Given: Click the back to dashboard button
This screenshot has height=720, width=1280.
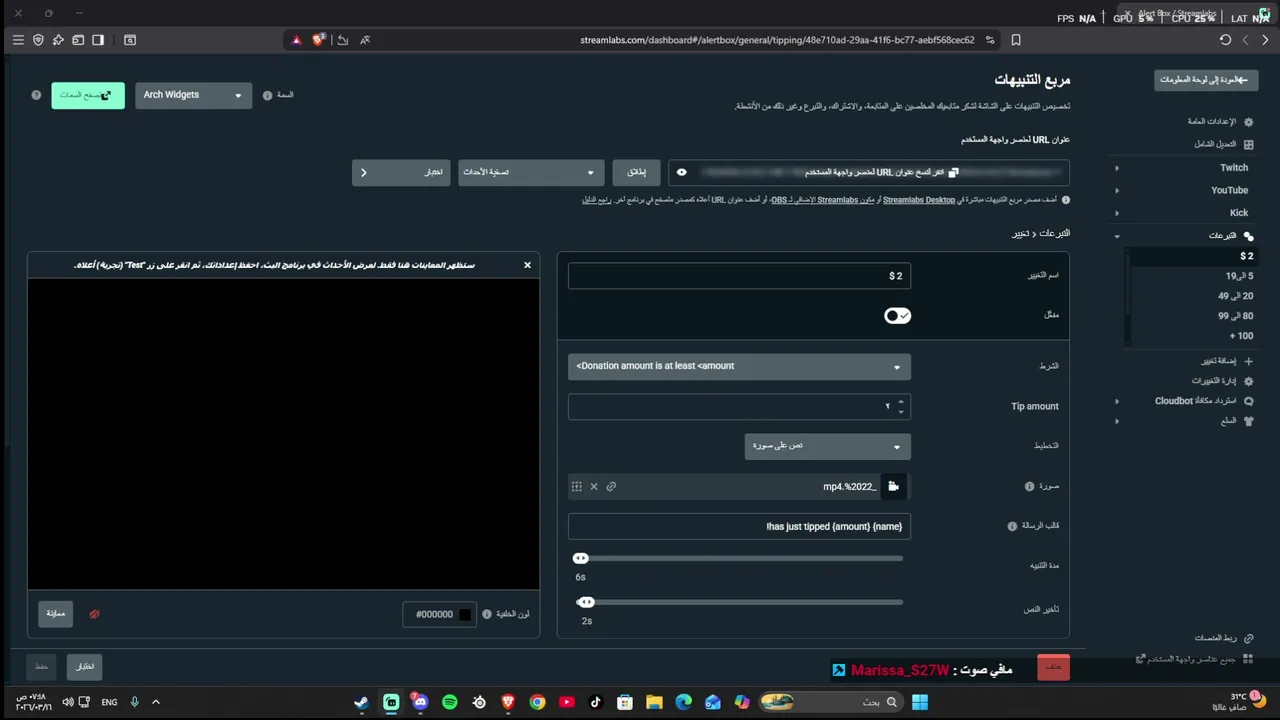Looking at the screenshot, I should 1206,79.
